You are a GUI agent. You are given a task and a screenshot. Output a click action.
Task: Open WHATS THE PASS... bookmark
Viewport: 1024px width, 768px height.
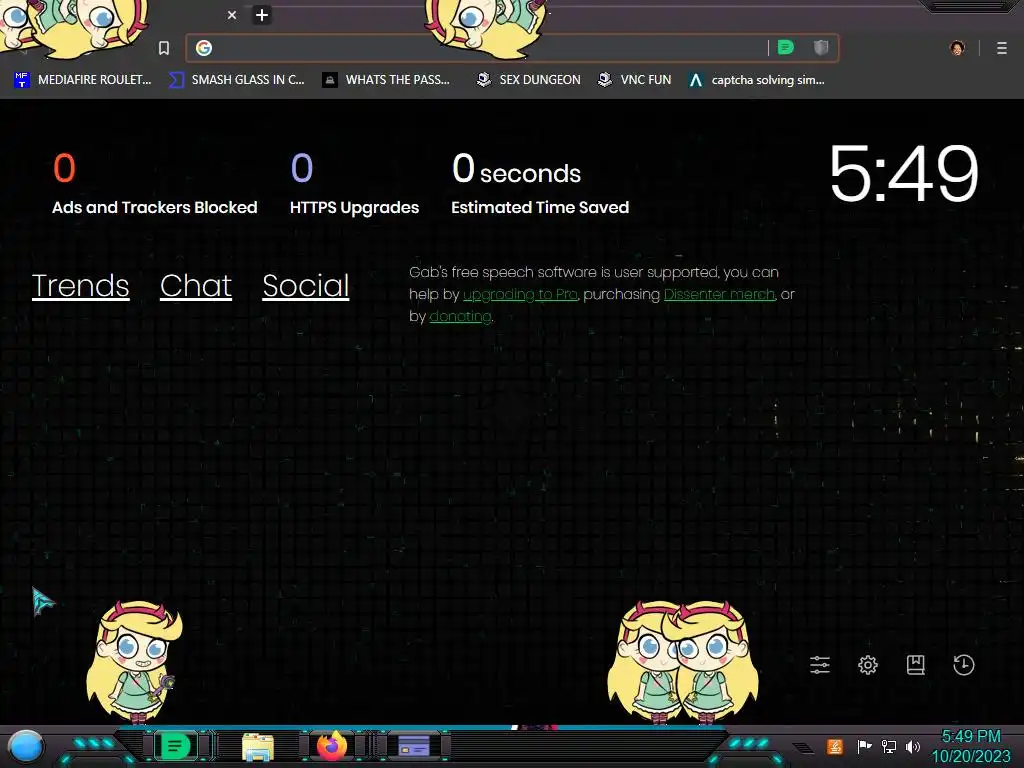387,80
